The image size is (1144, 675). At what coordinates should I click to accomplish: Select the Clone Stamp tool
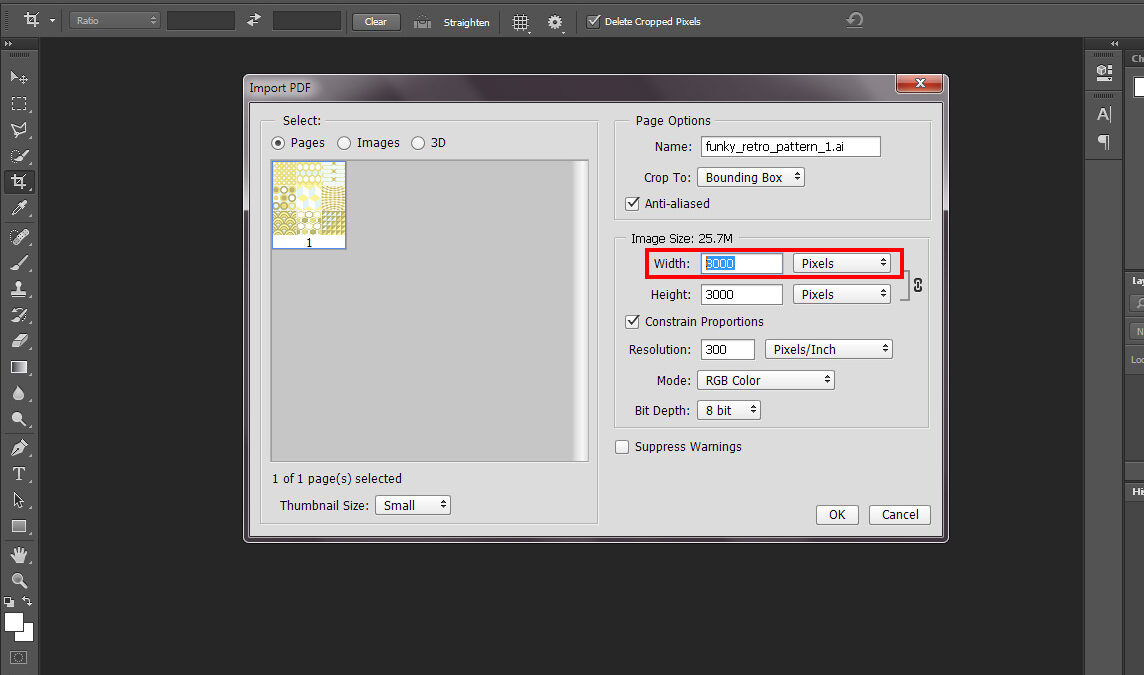coord(18,289)
